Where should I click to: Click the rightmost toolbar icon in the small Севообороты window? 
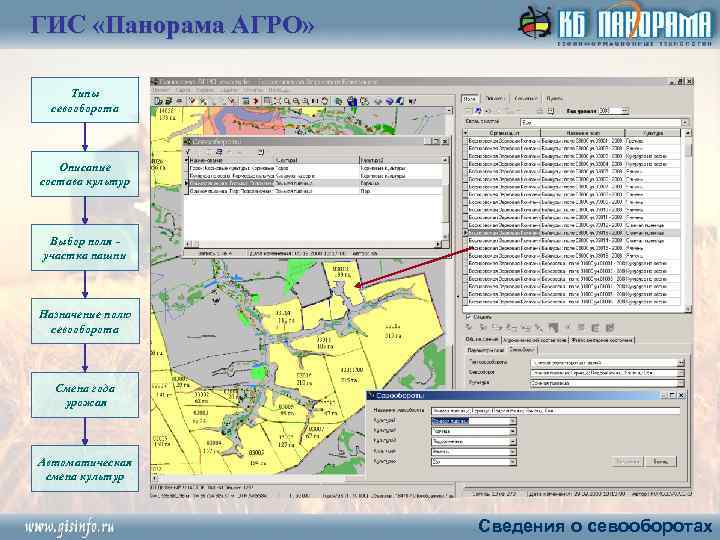260,151
